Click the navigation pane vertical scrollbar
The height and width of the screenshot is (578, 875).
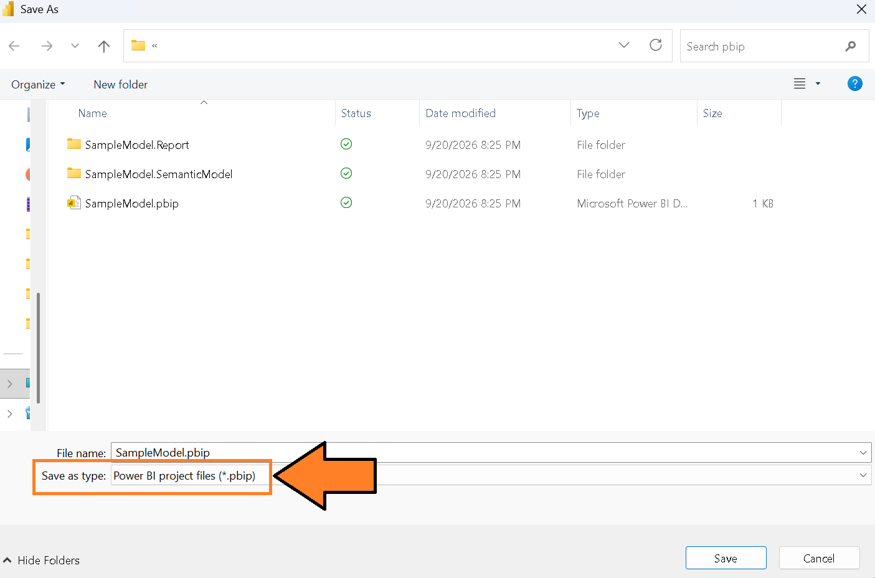38,347
